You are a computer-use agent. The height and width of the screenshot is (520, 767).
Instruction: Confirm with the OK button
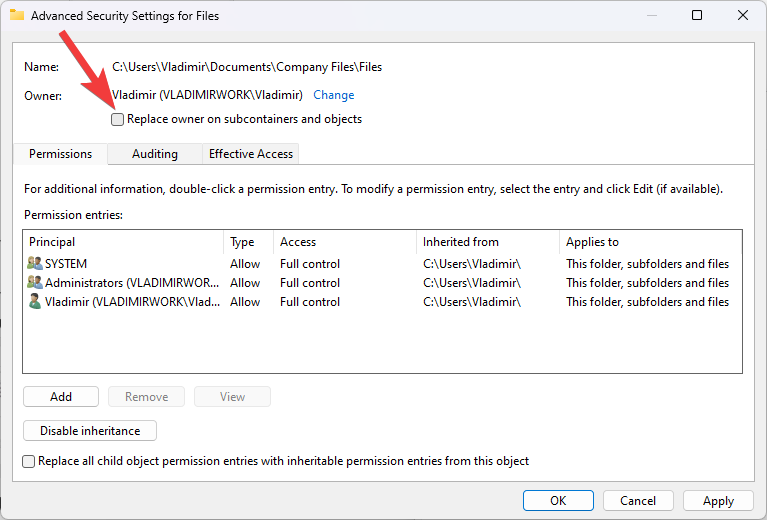pyautogui.click(x=558, y=501)
